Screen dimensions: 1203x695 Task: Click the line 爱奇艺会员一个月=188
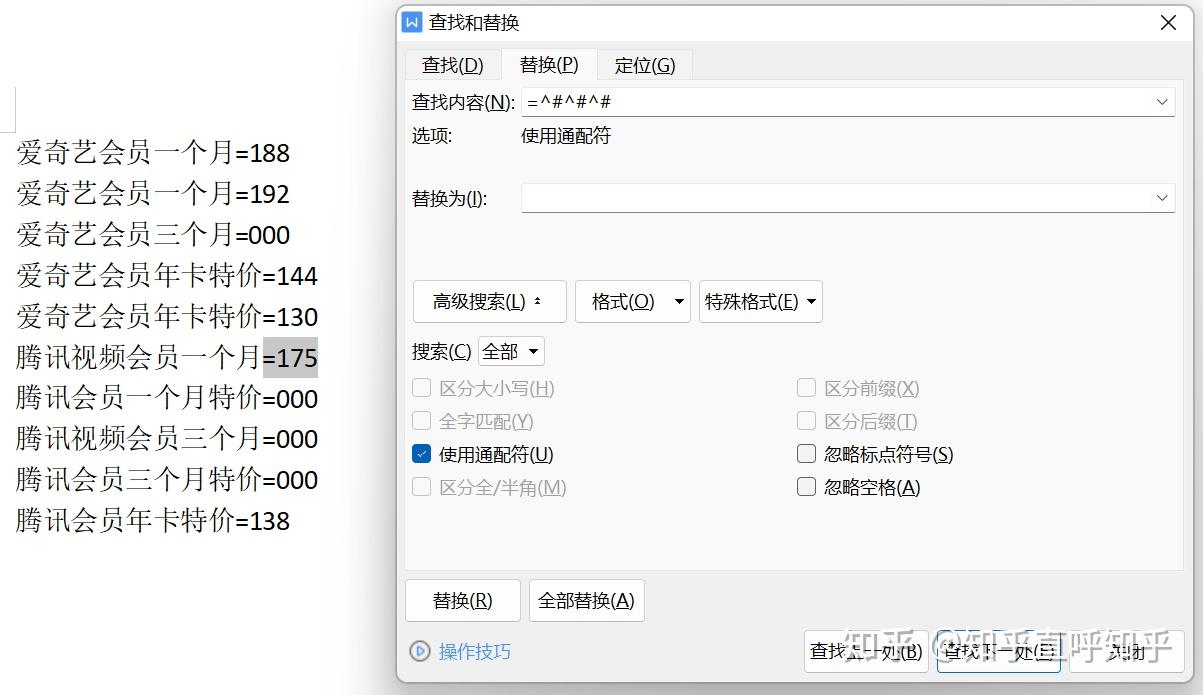(x=153, y=153)
